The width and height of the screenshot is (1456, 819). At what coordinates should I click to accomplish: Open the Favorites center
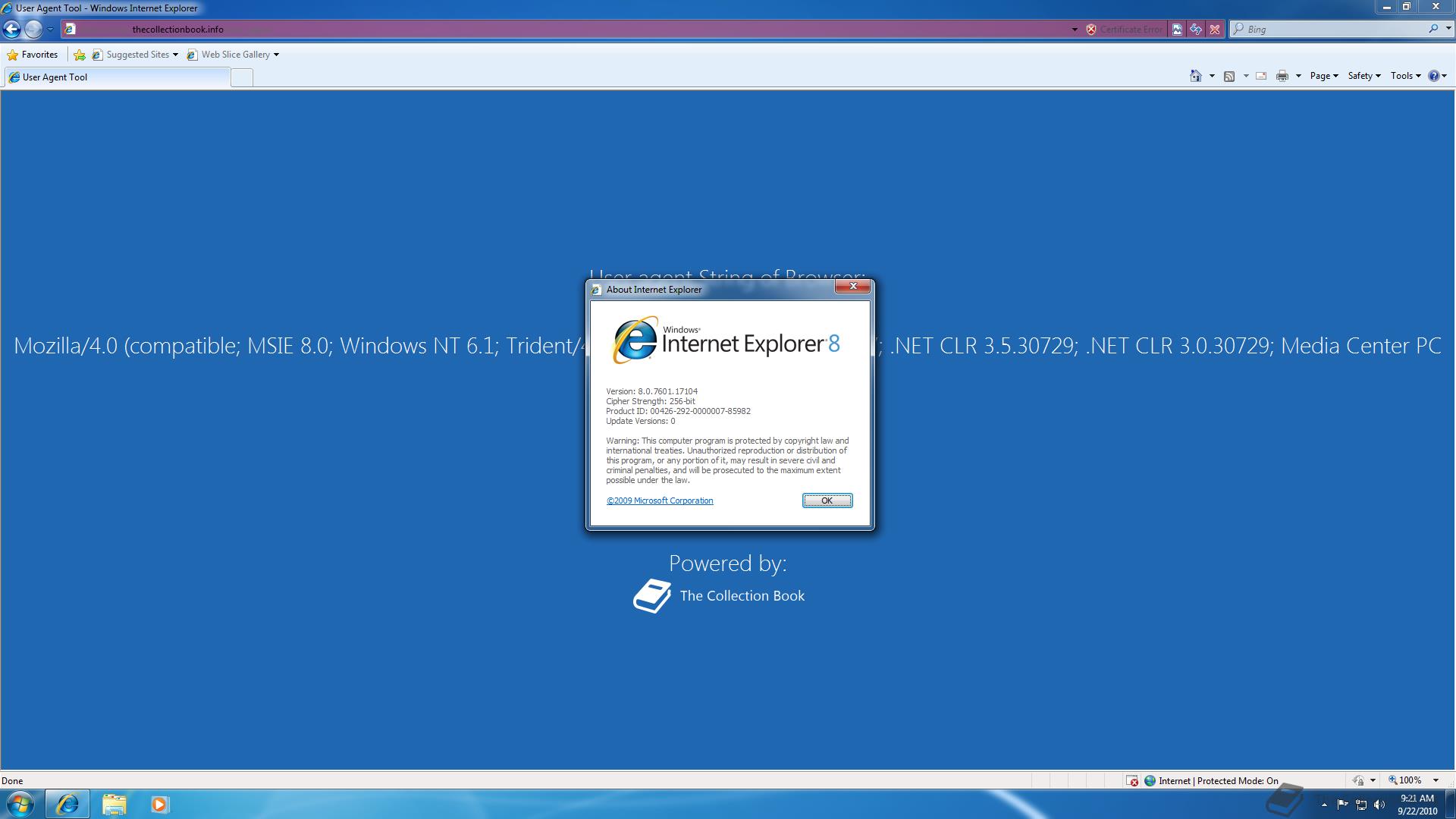(x=32, y=55)
